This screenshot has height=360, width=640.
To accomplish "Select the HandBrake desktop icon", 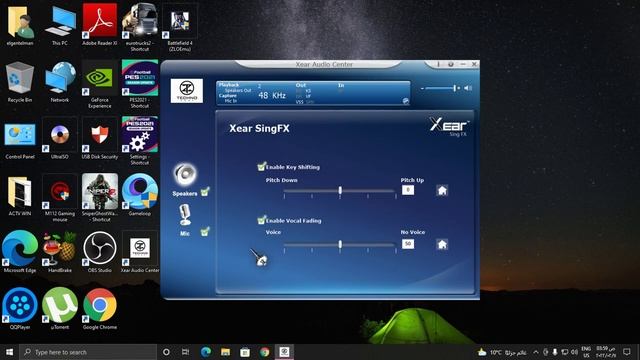I will click(60, 252).
